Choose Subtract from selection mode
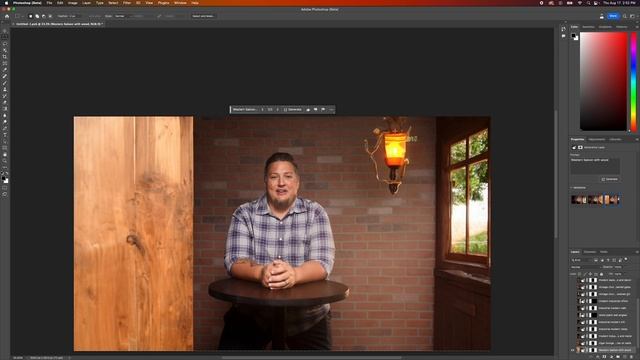Viewport: 640px width, 360px height. pos(43,16)
